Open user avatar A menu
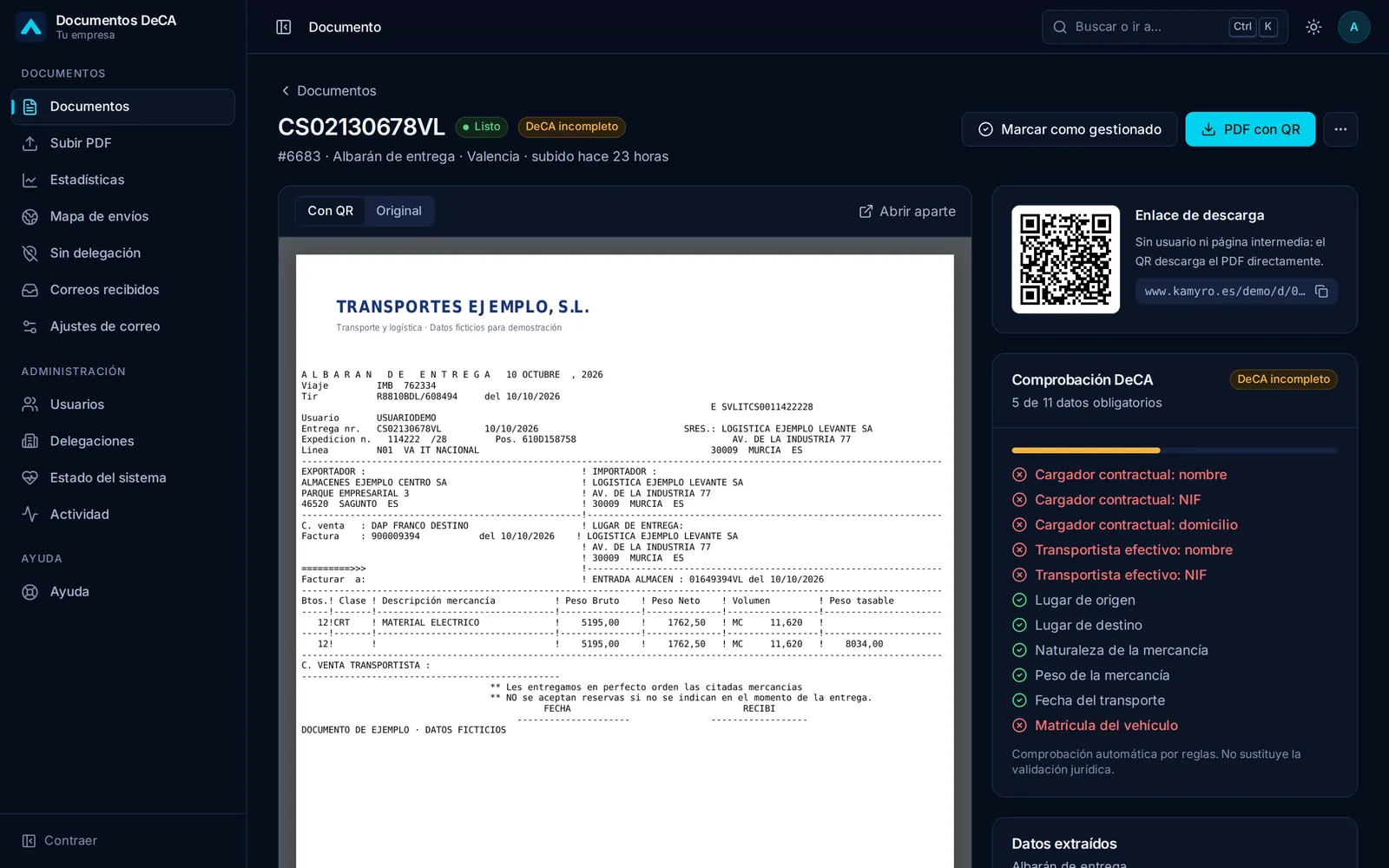Viewport: 1389px width, 868px height. (x=1353, y=27)
